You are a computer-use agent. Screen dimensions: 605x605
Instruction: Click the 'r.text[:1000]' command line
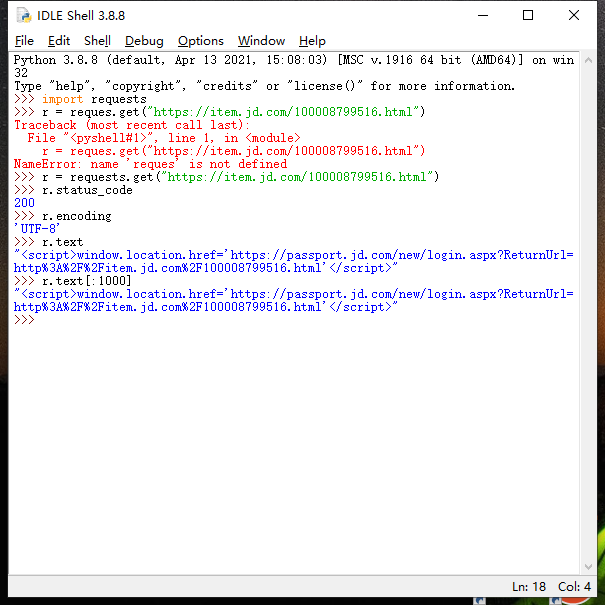click(x=73, y=281)
